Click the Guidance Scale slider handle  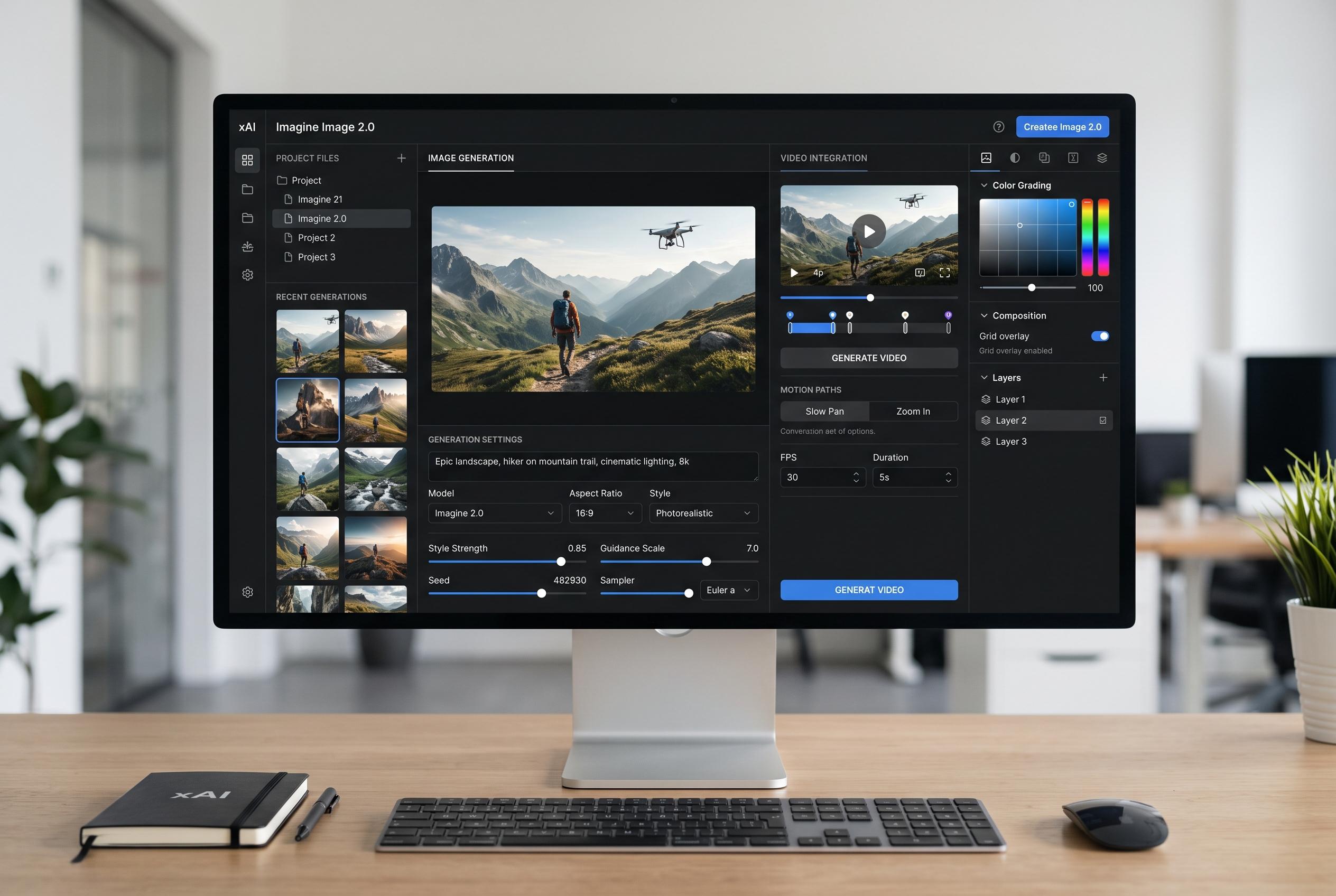coord(706,562)
